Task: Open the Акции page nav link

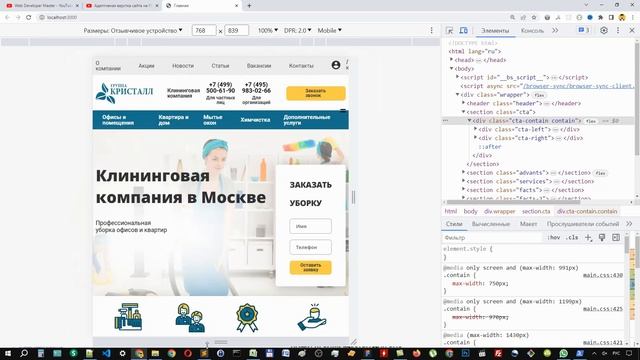Action: [146, 66]
